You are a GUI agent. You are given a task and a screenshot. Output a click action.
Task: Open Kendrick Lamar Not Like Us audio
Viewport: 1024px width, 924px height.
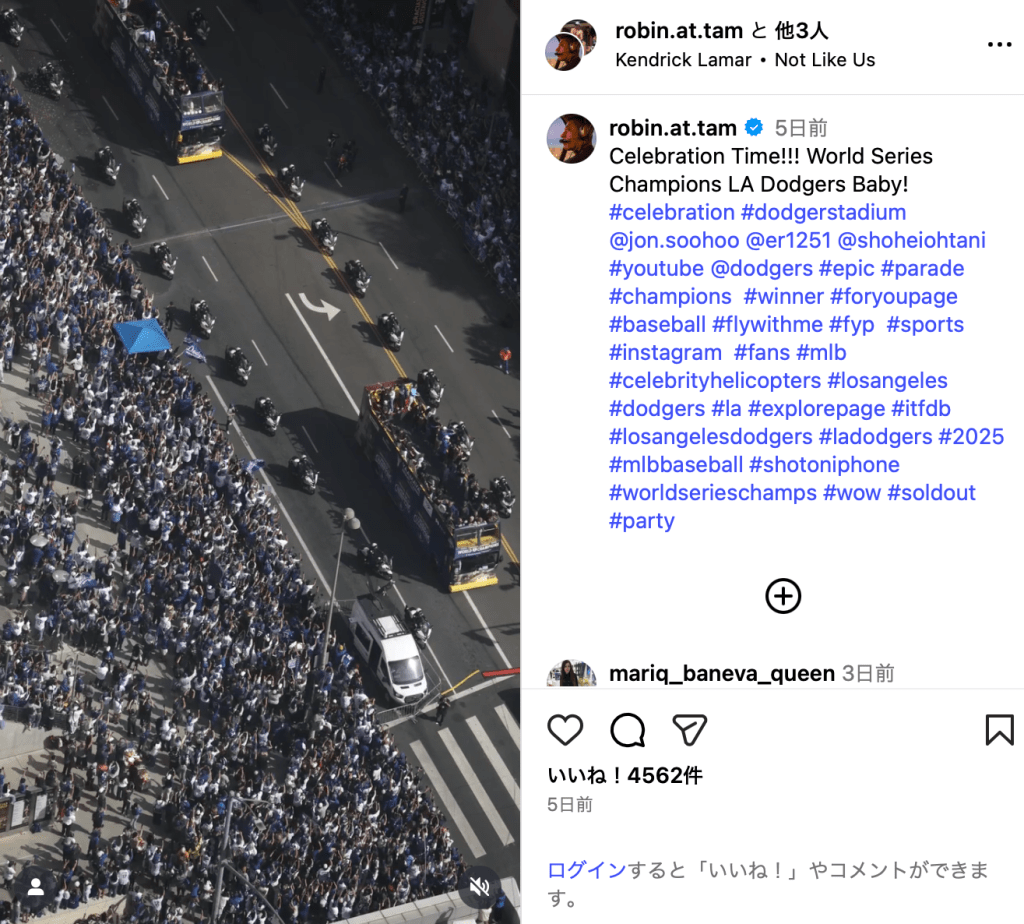coord(745,60)
